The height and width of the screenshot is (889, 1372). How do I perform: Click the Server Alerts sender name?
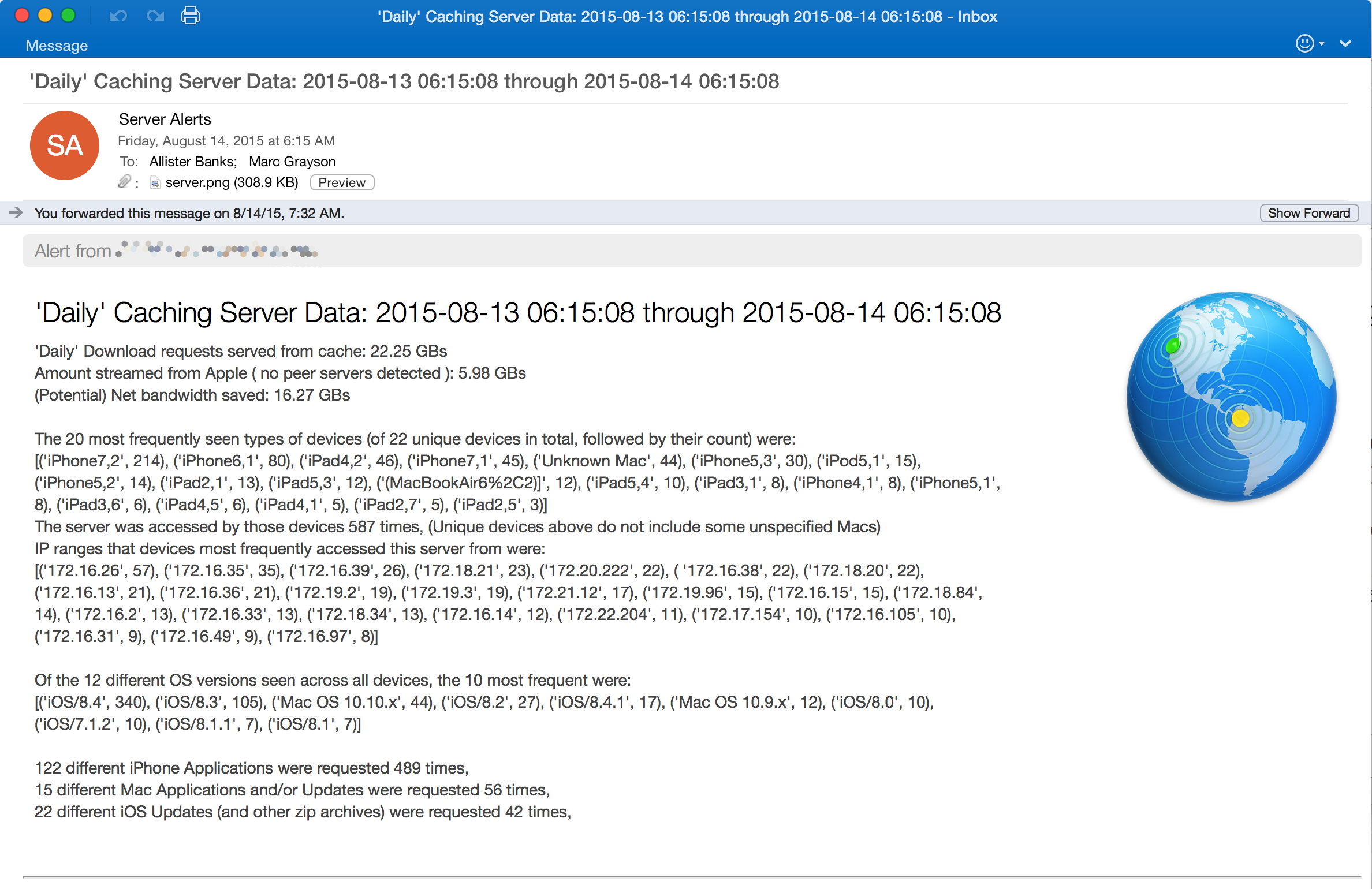click(x=165, y=119)
